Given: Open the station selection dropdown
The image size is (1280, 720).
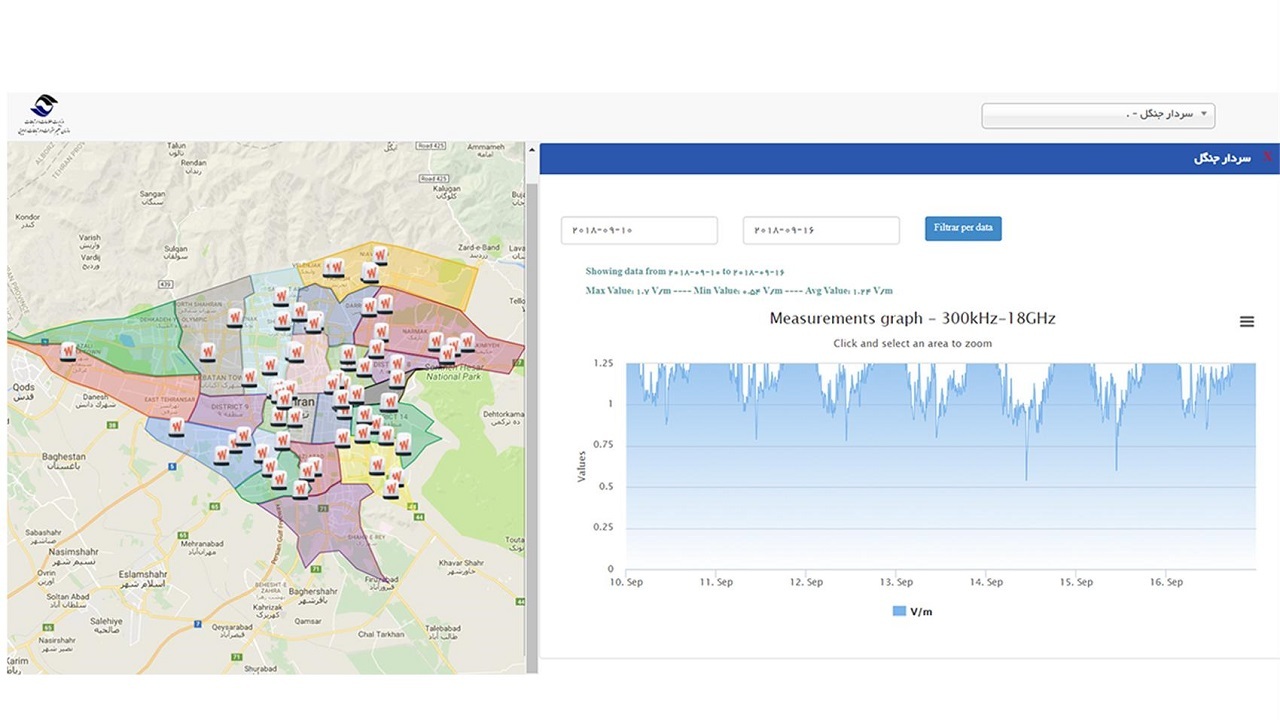Looking at the screenshot, I should pos(1098,115).
